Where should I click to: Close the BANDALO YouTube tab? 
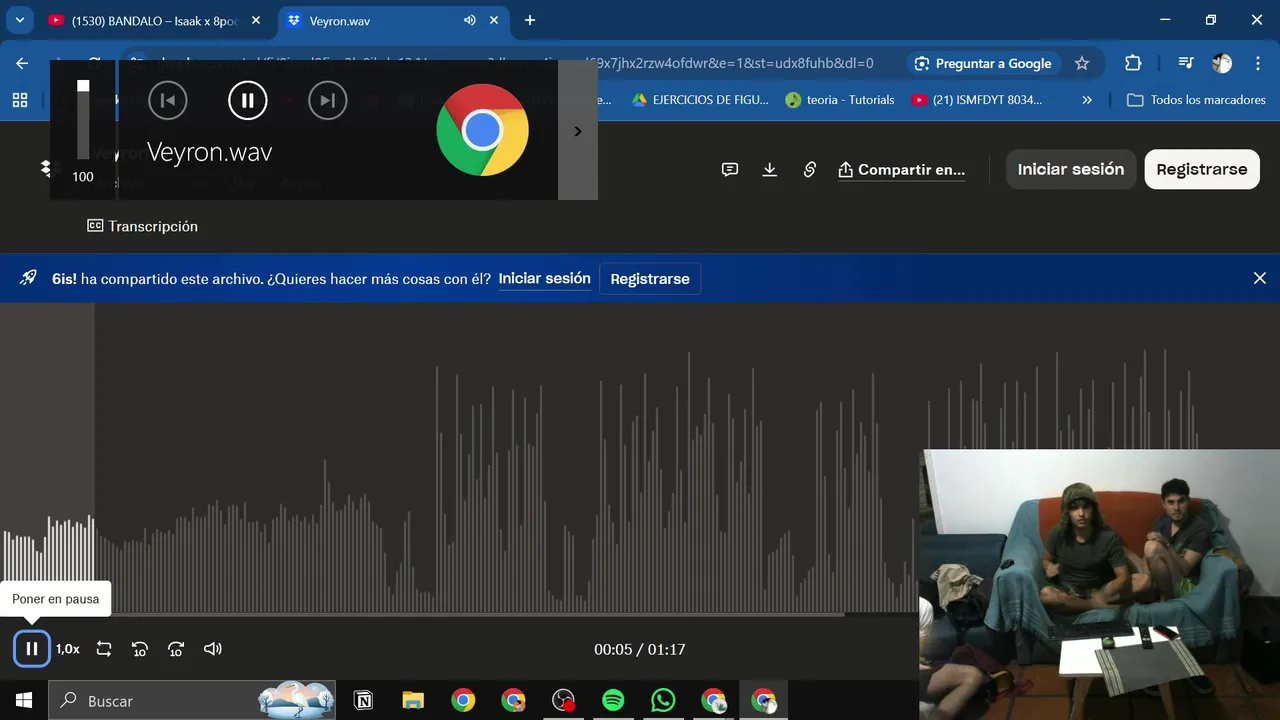tap(256, 20)
